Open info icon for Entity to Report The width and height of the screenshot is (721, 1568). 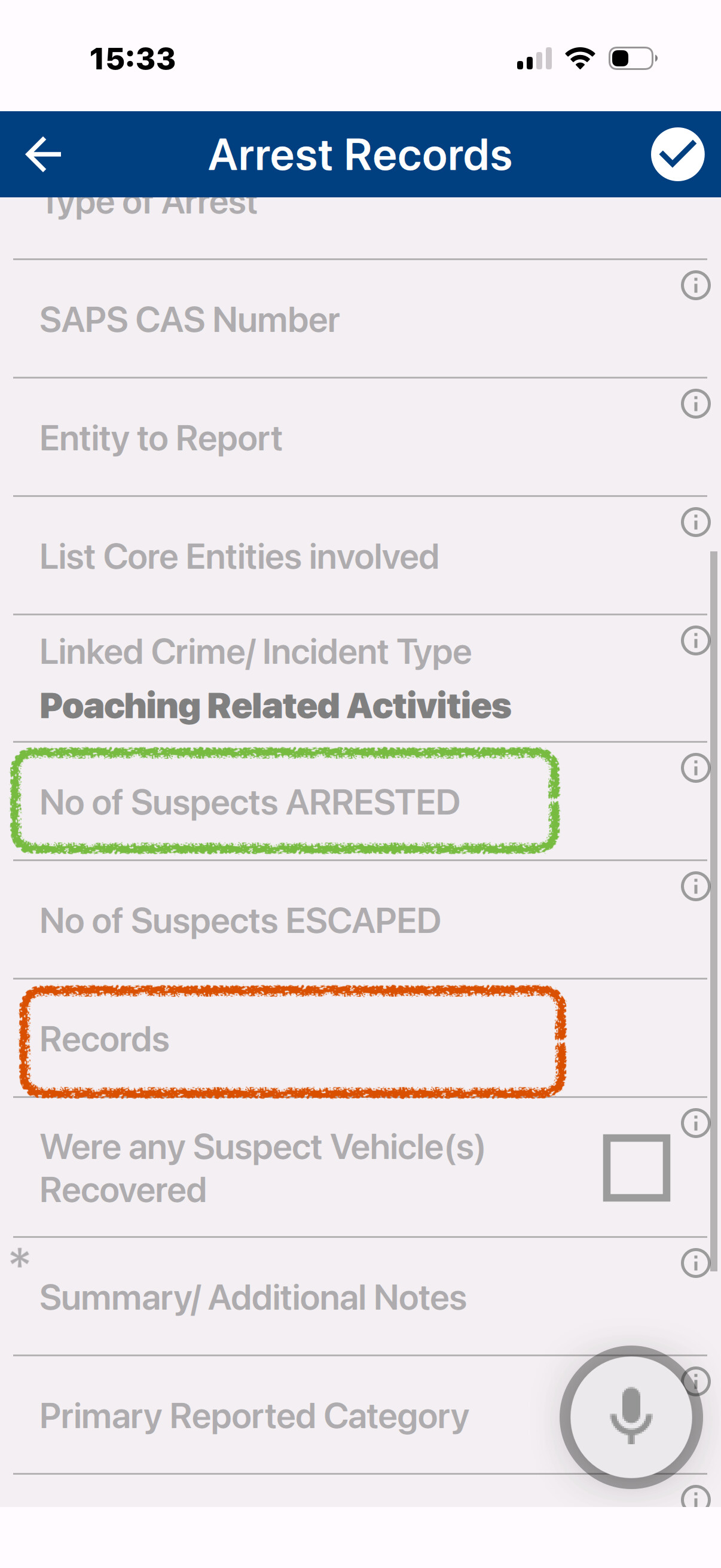pos(695,404)
